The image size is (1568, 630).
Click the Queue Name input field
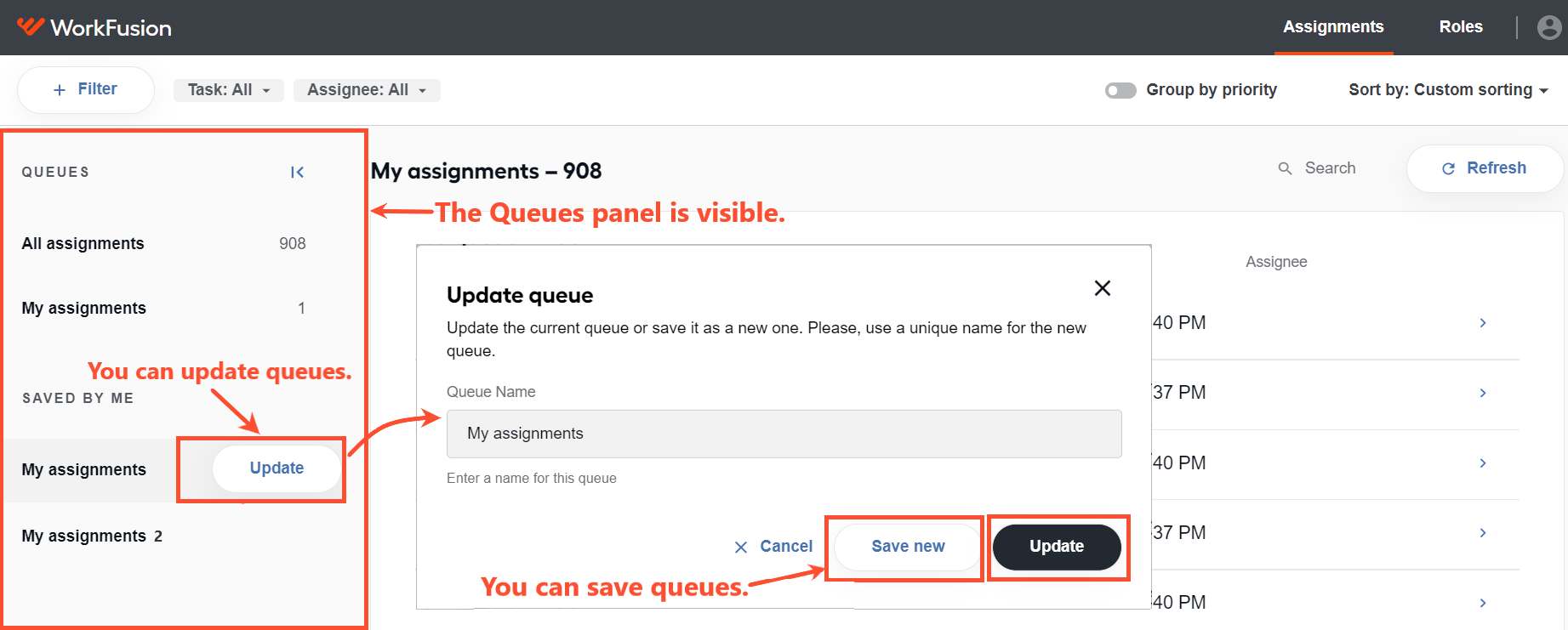784,434
